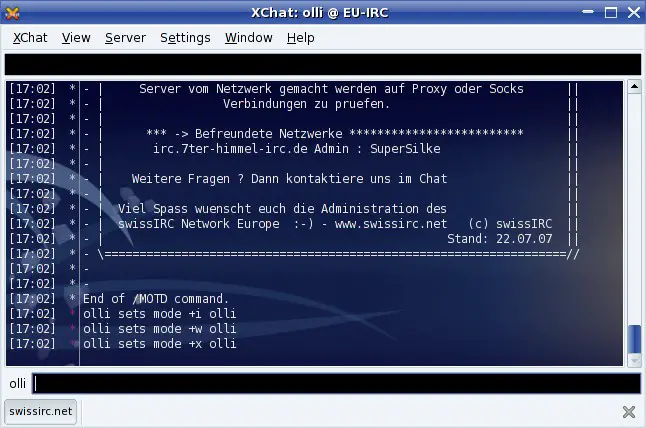
Task: Close the XChat window
Action: (x=634, y=12)
